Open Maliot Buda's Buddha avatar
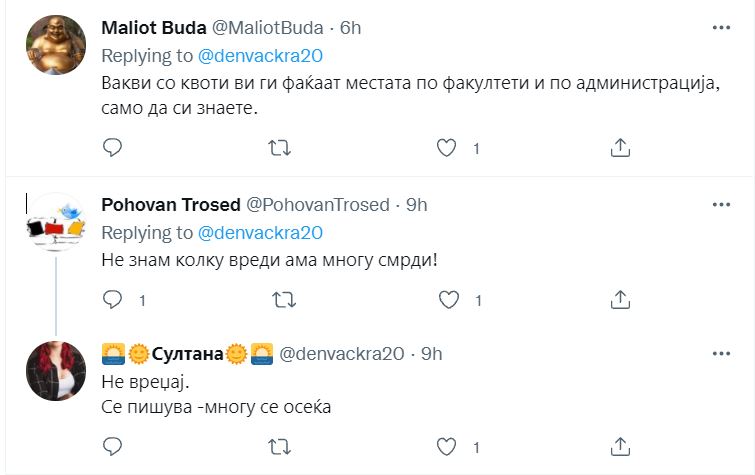 pos(54,45)
